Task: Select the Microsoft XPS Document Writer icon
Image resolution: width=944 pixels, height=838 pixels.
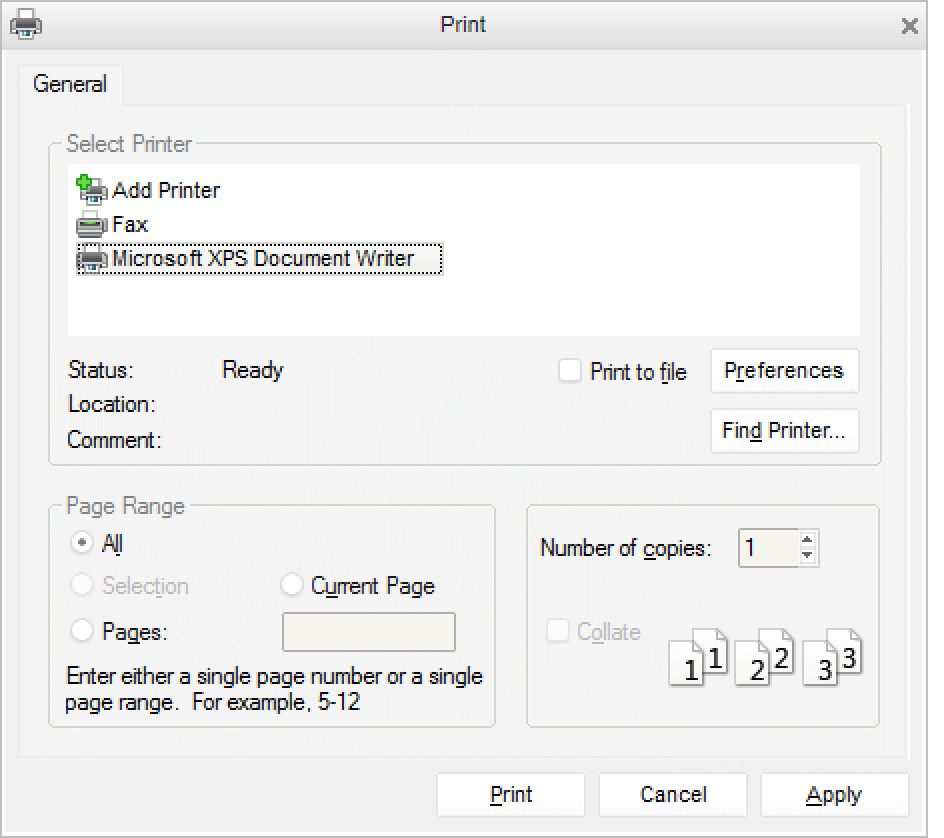Action: pos(92,259)
